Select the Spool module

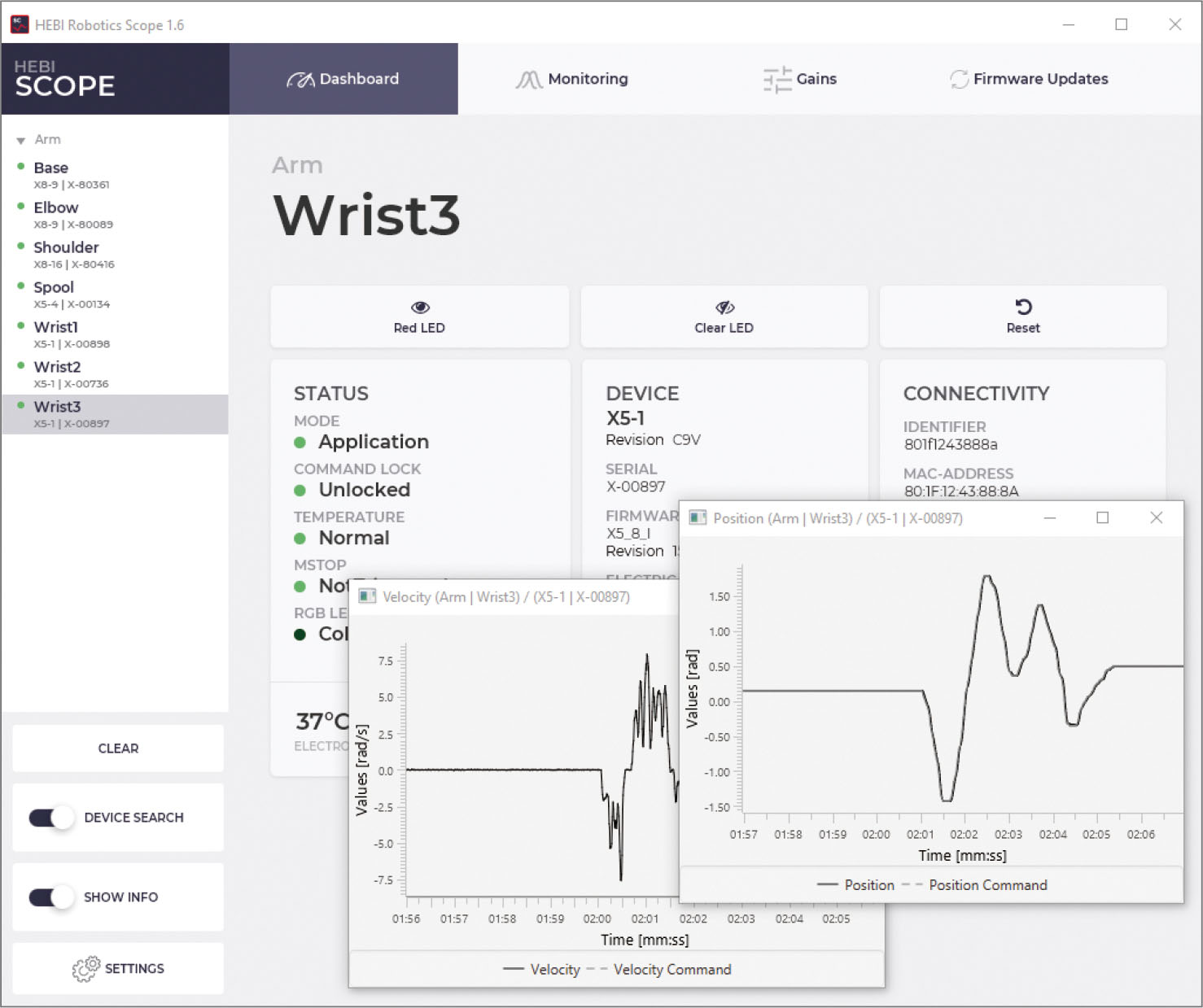(x=115, y=295)
